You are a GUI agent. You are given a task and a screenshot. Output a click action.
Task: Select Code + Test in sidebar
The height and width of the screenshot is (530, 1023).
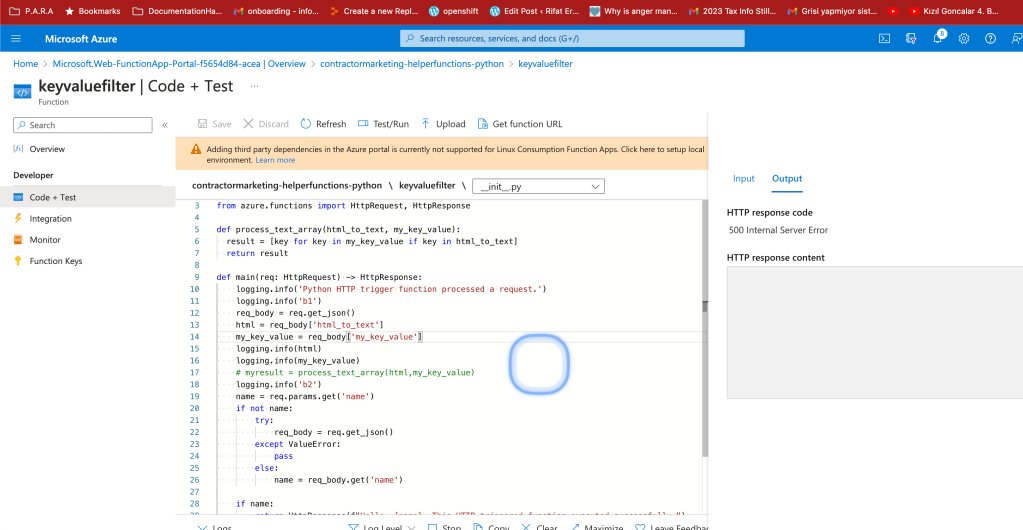[87, 197]
